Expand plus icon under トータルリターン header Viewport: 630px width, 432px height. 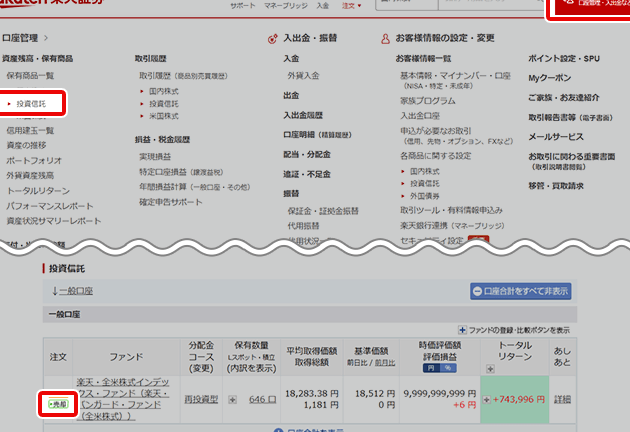[x=490, y=369]
